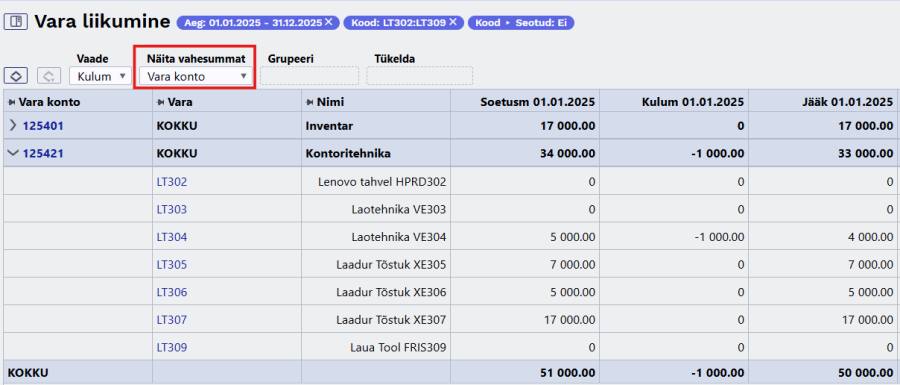Click the Inventar name cell
The height and width of the screenshot is (385, 900).
pos(376,126)
